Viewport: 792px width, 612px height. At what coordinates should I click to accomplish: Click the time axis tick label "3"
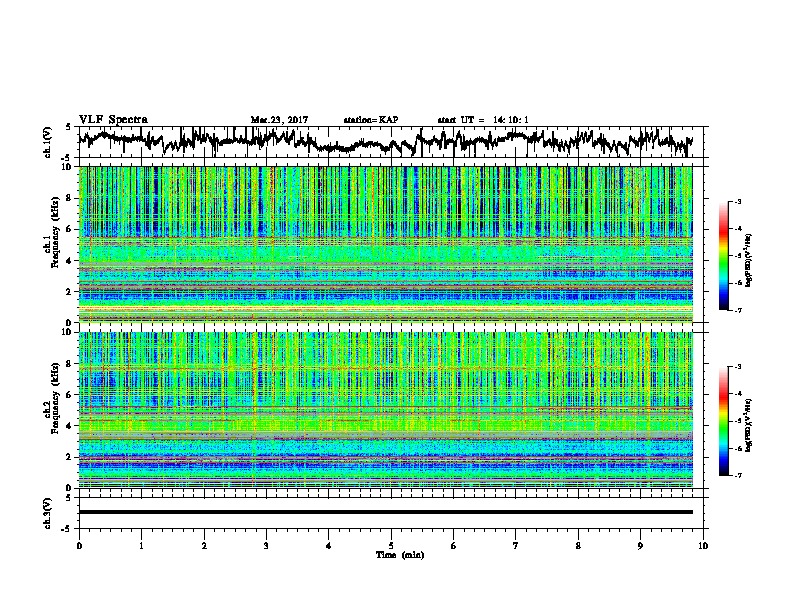click(x=266, y=545)
